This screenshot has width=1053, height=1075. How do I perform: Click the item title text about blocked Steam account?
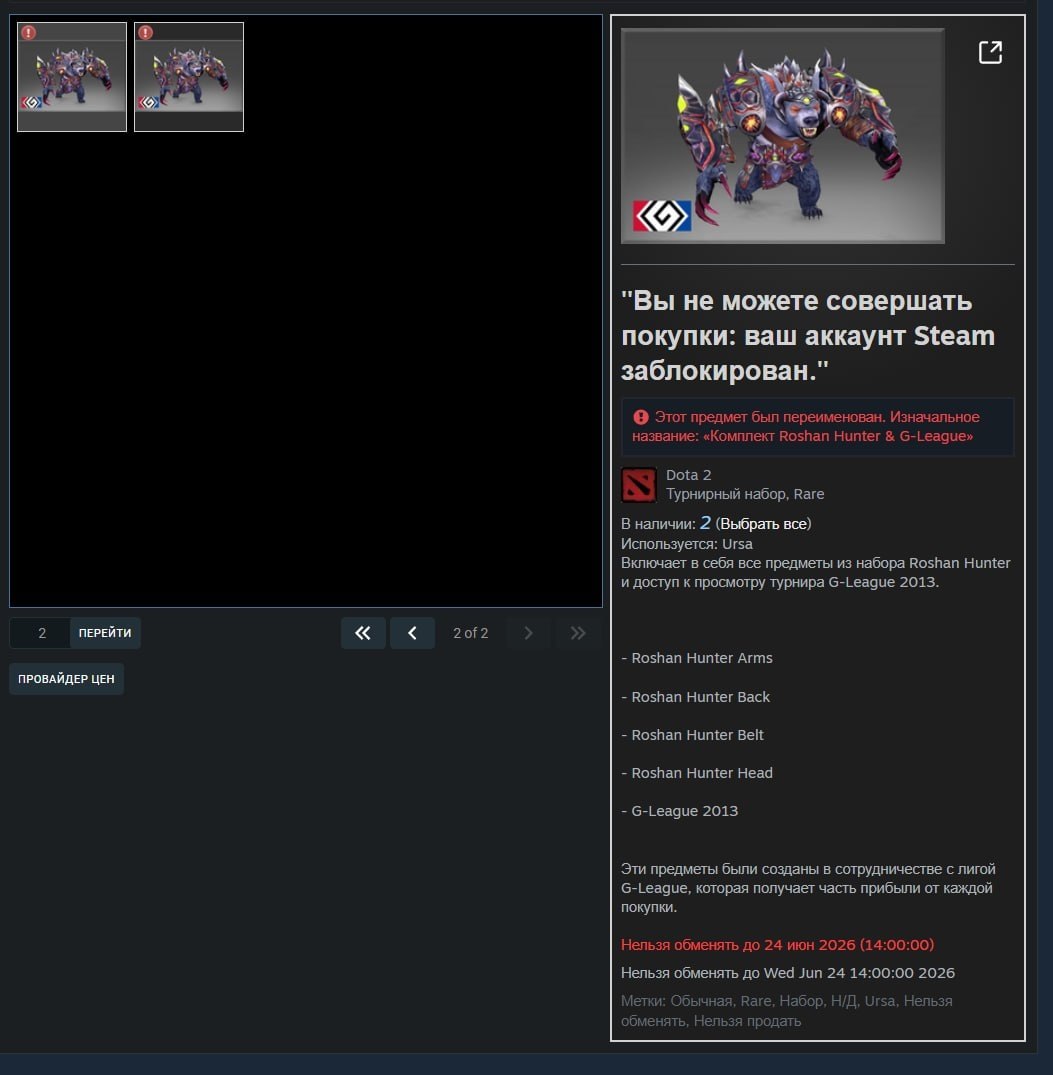tap(808, 336)
